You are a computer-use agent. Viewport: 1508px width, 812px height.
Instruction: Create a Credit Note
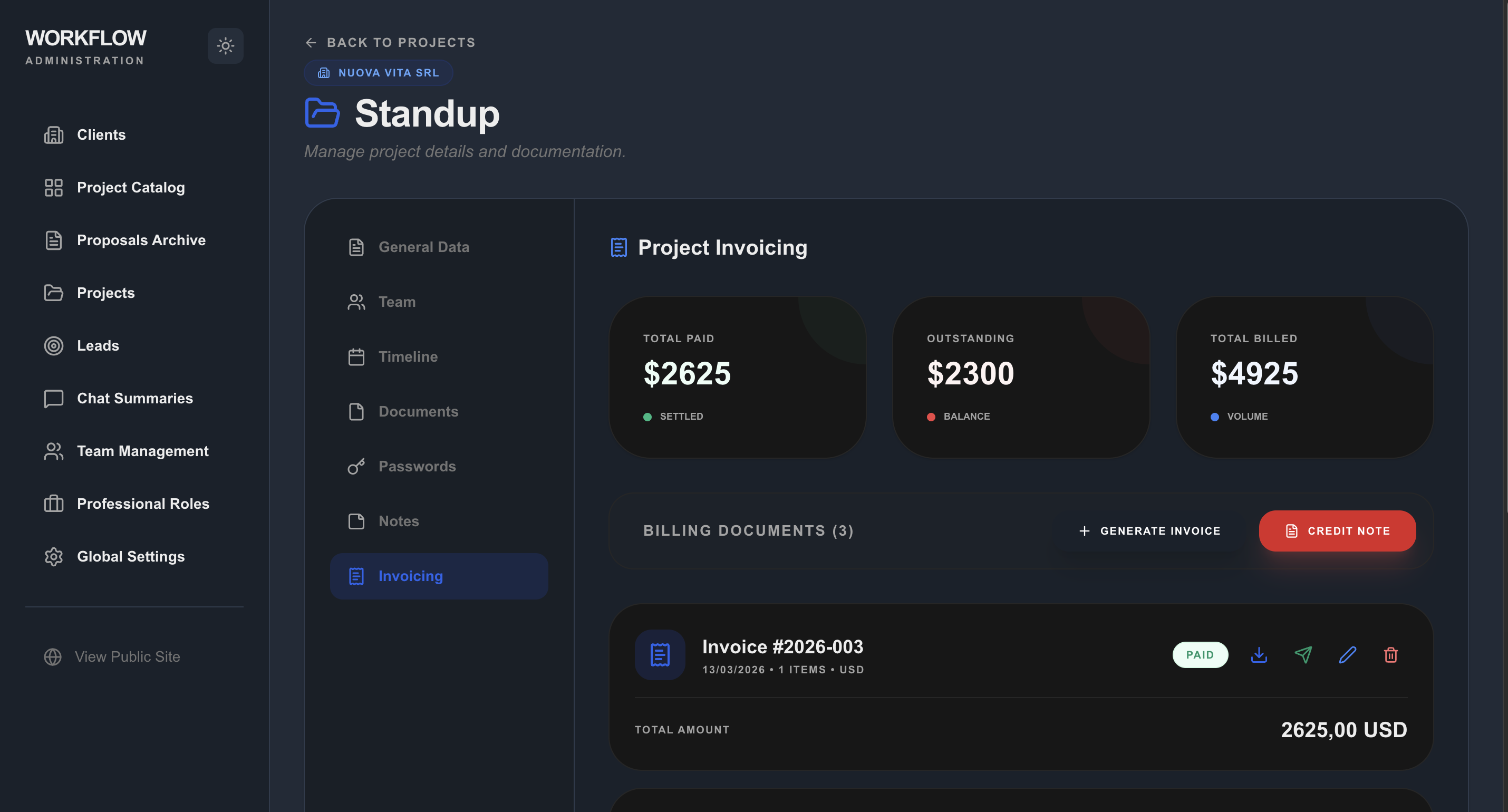point(1337,530)
